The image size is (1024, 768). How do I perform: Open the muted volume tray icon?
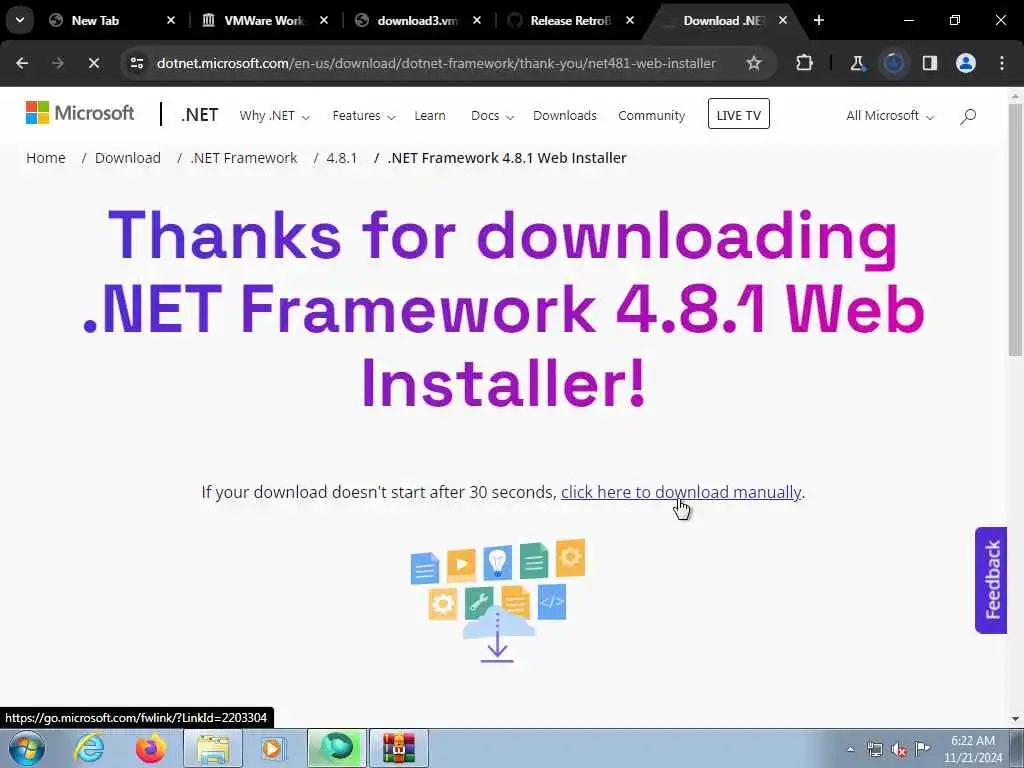pyautogui.click(x=899, y=750)
